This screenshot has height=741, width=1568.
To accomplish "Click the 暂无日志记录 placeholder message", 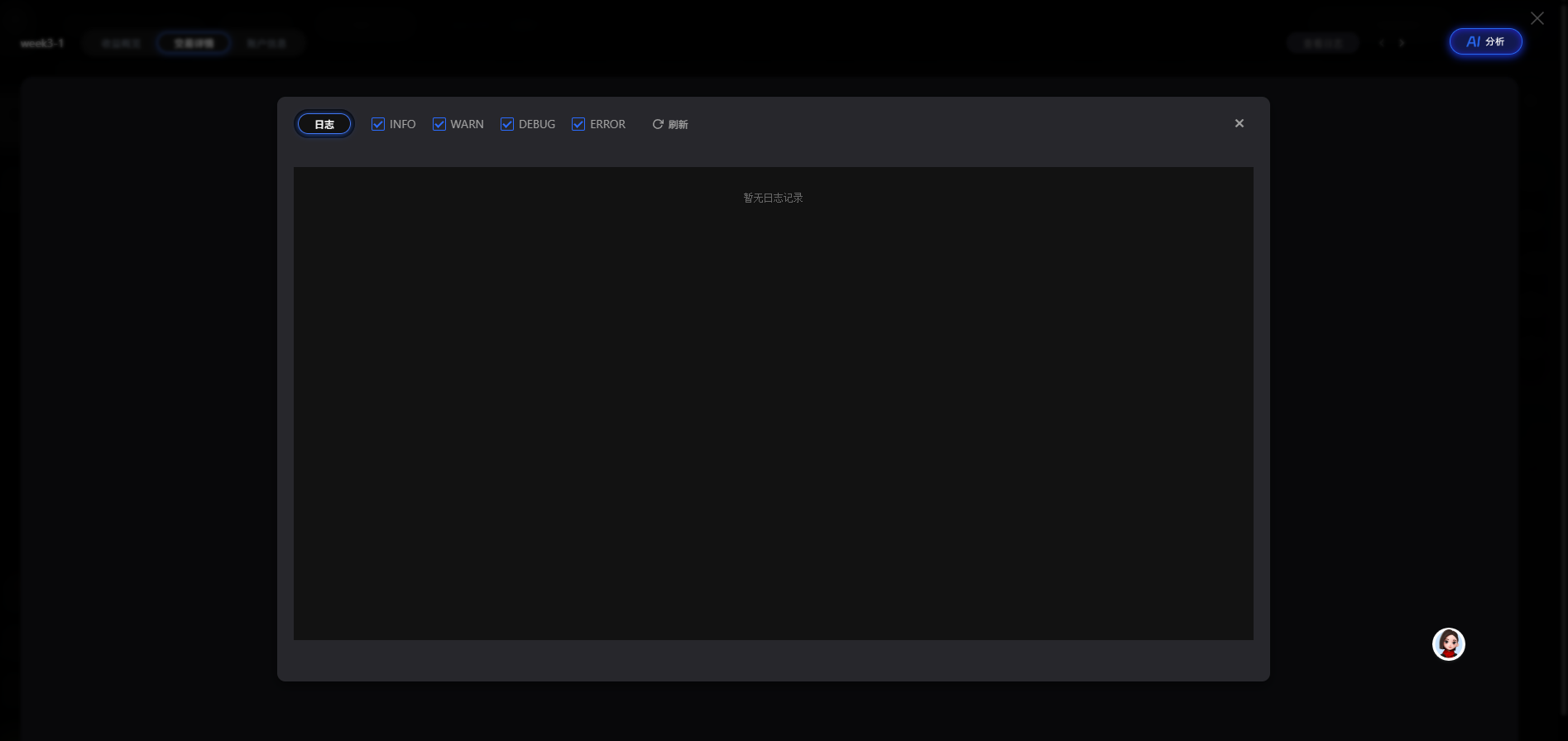I will pos(773,198).
